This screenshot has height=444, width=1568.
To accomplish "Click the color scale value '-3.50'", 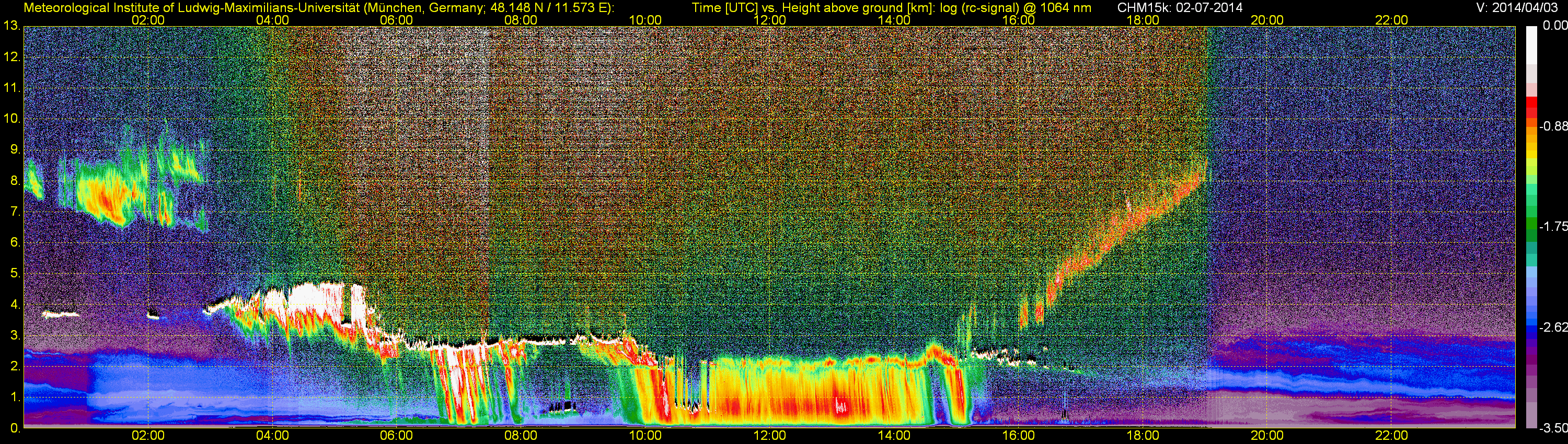I will click(1553, 428).
